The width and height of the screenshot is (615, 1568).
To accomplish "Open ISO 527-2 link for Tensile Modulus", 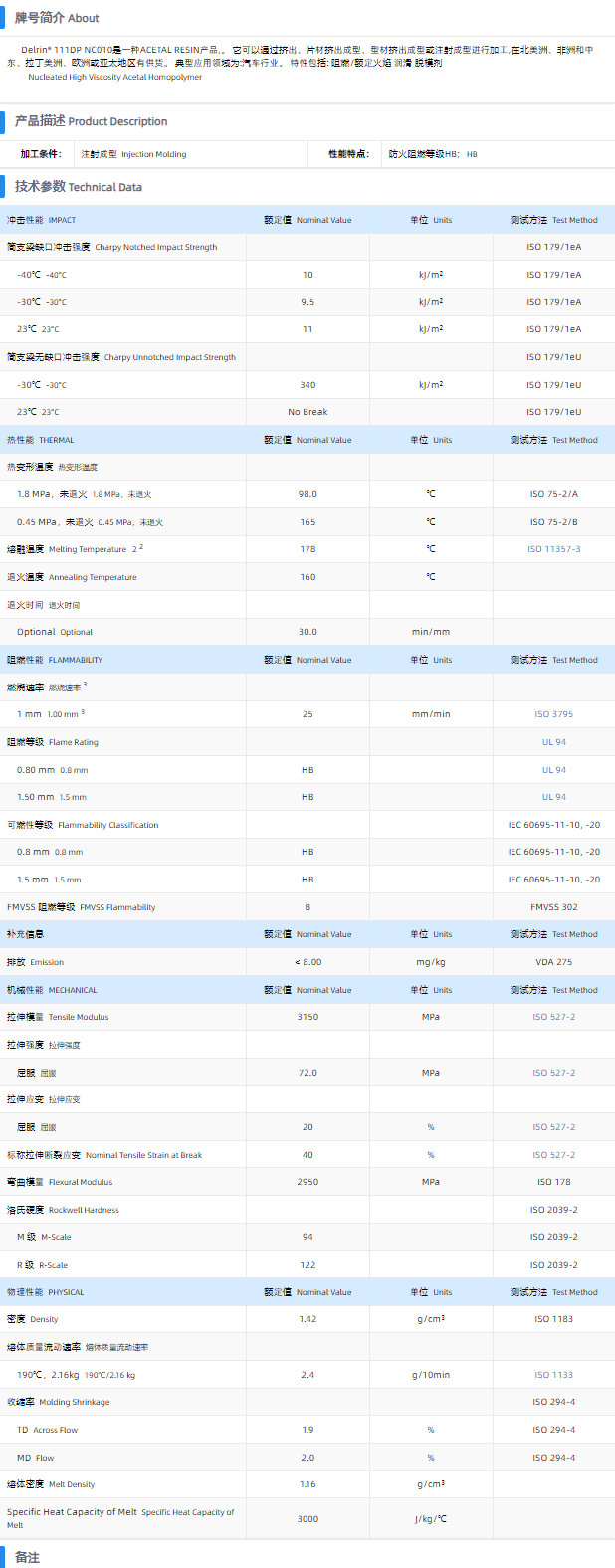I will [x=553, y=1017].
